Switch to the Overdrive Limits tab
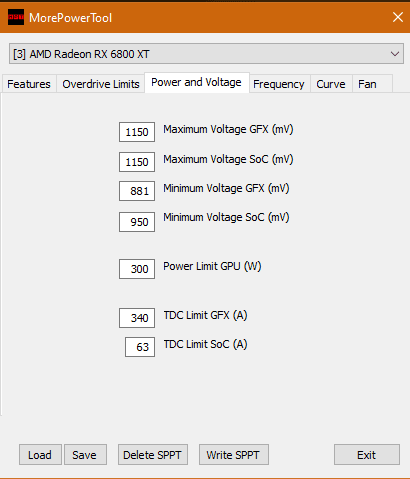Viewport: 410px width, 479px height. (x=101, y=84)
